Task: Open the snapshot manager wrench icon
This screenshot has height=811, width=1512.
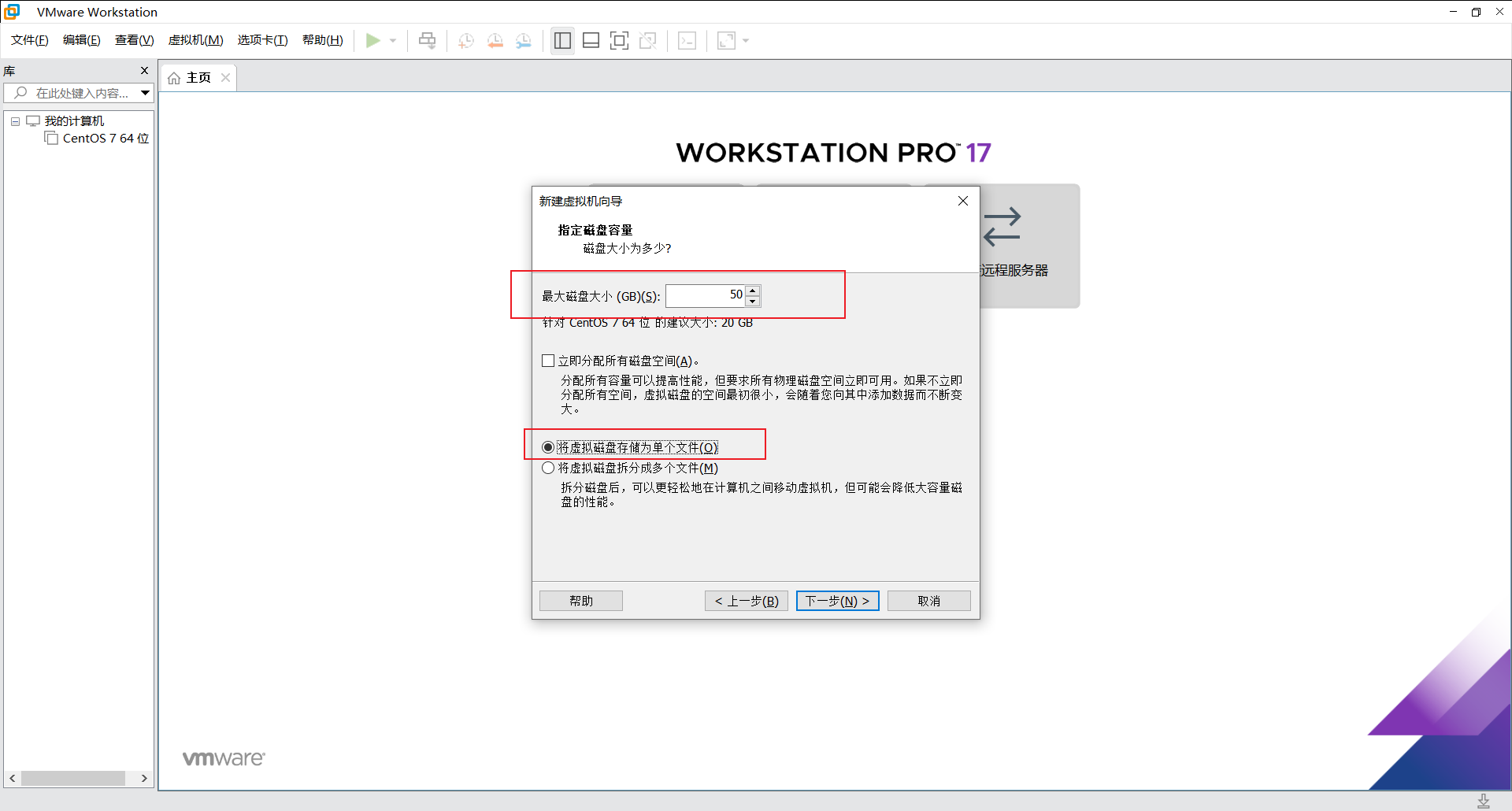Action: [x=524, y=40]
